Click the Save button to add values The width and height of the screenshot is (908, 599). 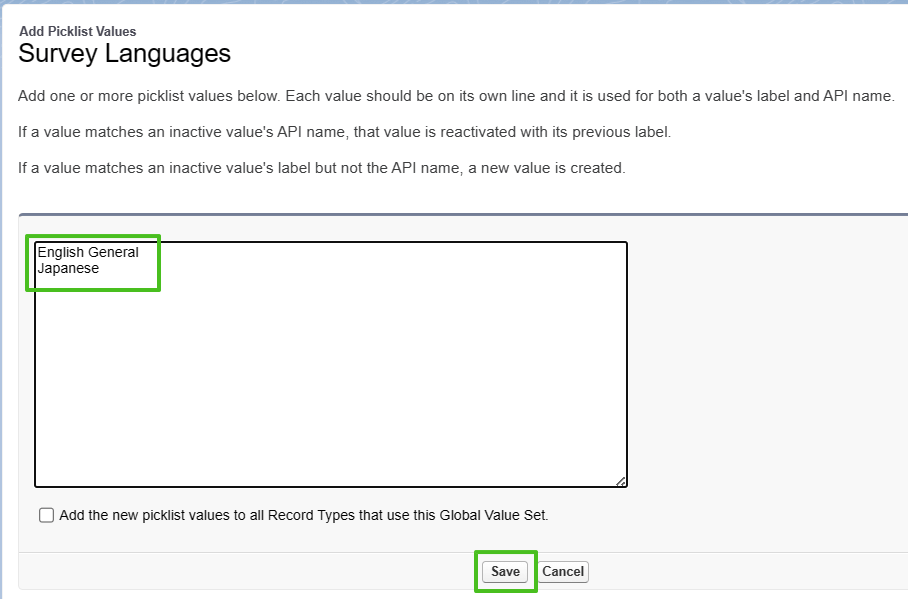point(505,571)
